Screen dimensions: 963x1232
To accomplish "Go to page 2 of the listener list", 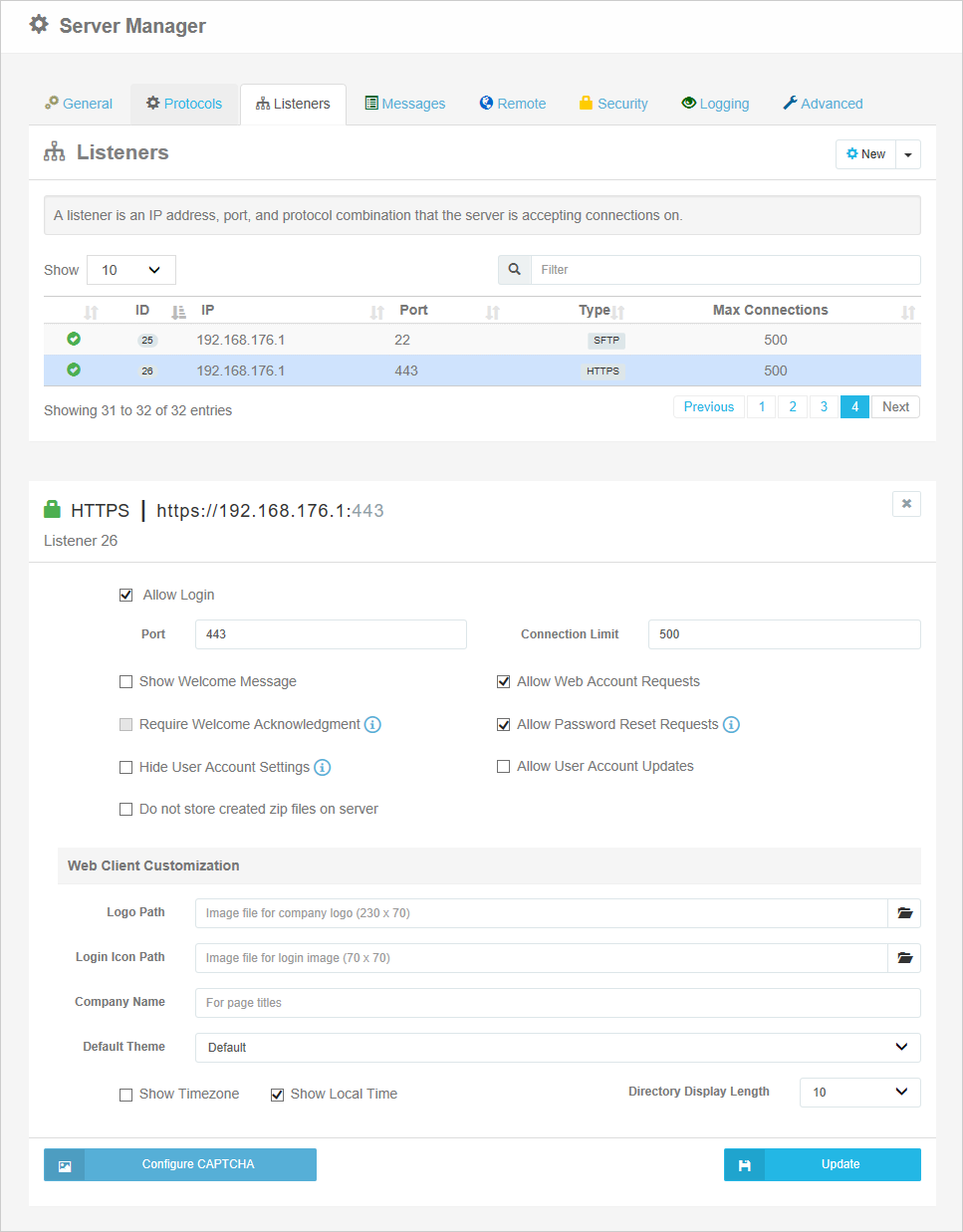I will pyautogui.click(x=792, y=406).
